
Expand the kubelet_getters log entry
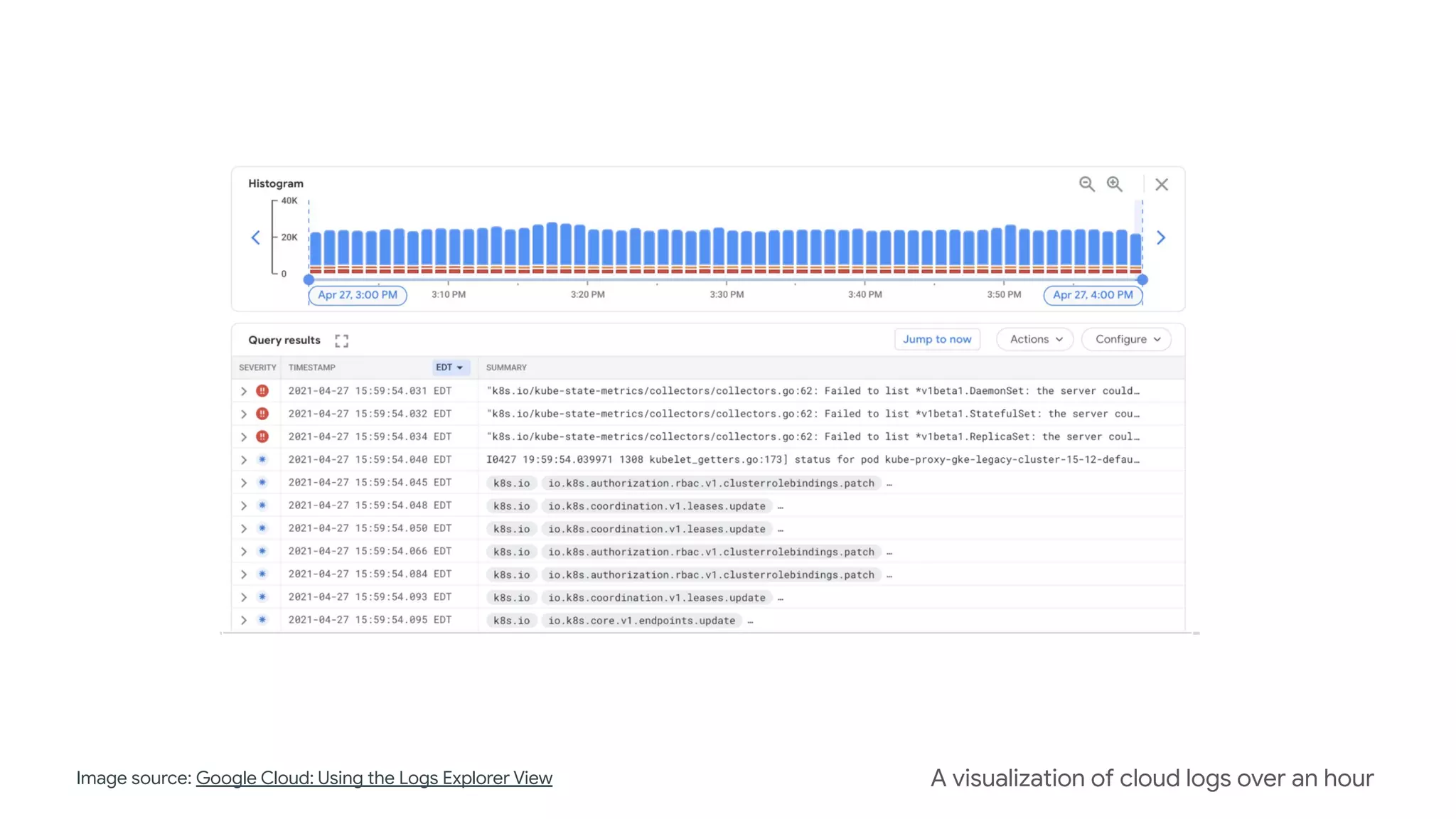click(244, 460)
